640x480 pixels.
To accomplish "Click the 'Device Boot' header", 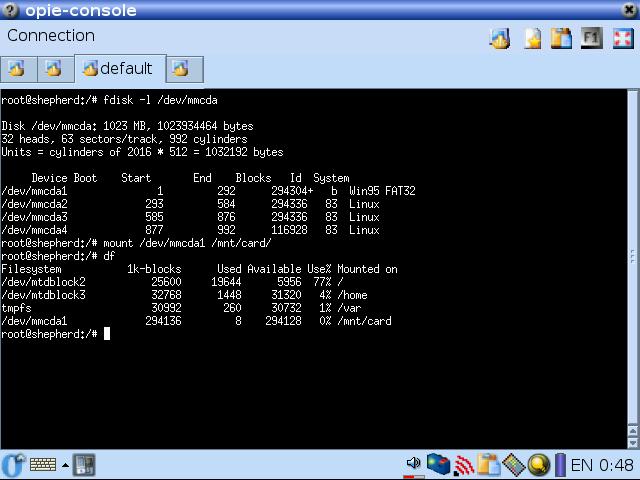I will tap(64, 178).
